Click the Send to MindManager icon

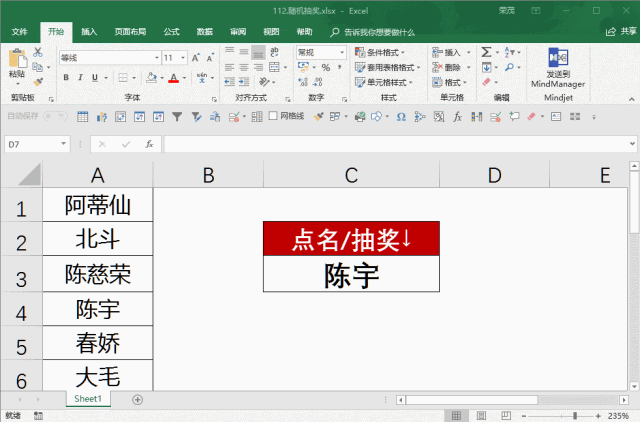558,68
